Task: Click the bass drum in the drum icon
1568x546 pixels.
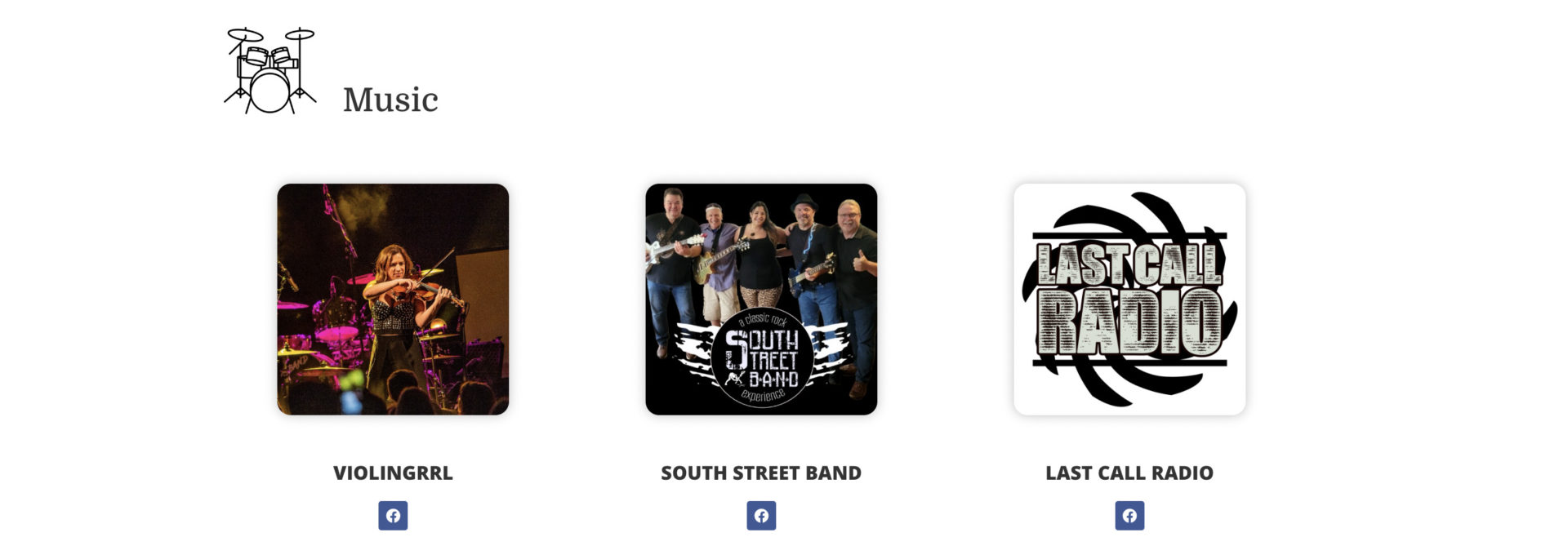Action: pyautogui.click(x=269, y=91)
